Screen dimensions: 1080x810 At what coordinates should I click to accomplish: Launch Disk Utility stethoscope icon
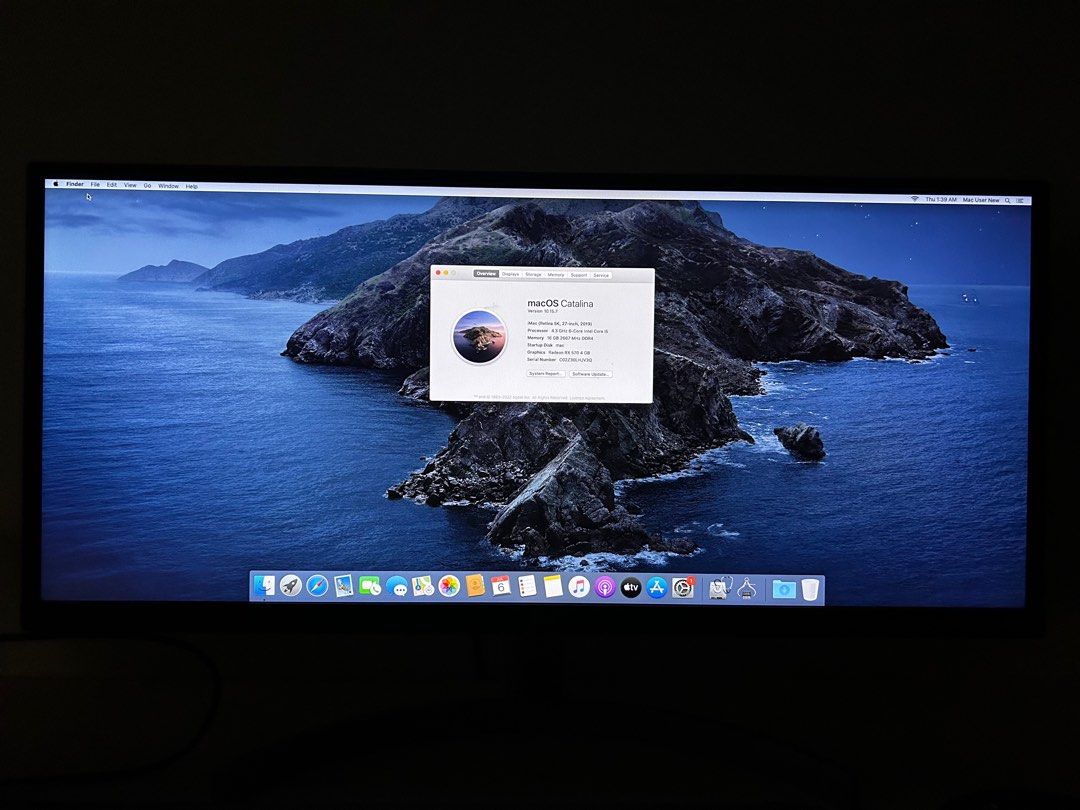(x=719, y=589)
